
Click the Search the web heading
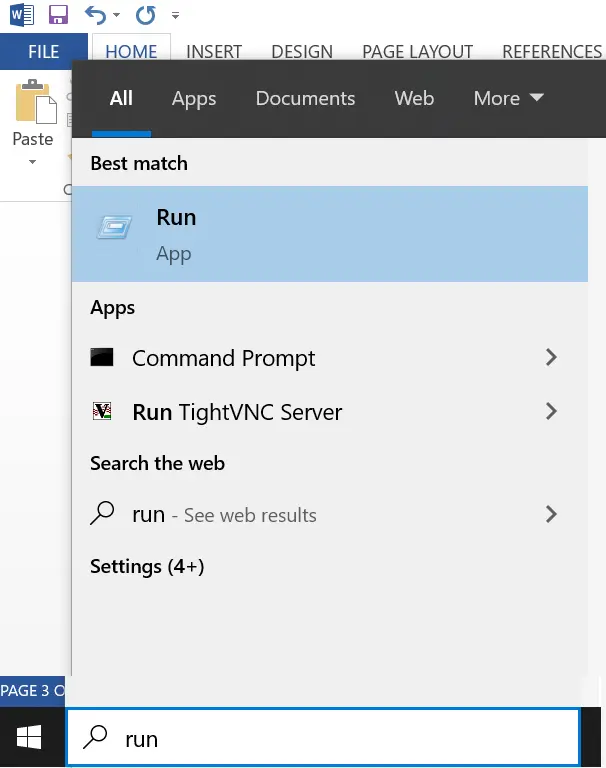[157, 463]
